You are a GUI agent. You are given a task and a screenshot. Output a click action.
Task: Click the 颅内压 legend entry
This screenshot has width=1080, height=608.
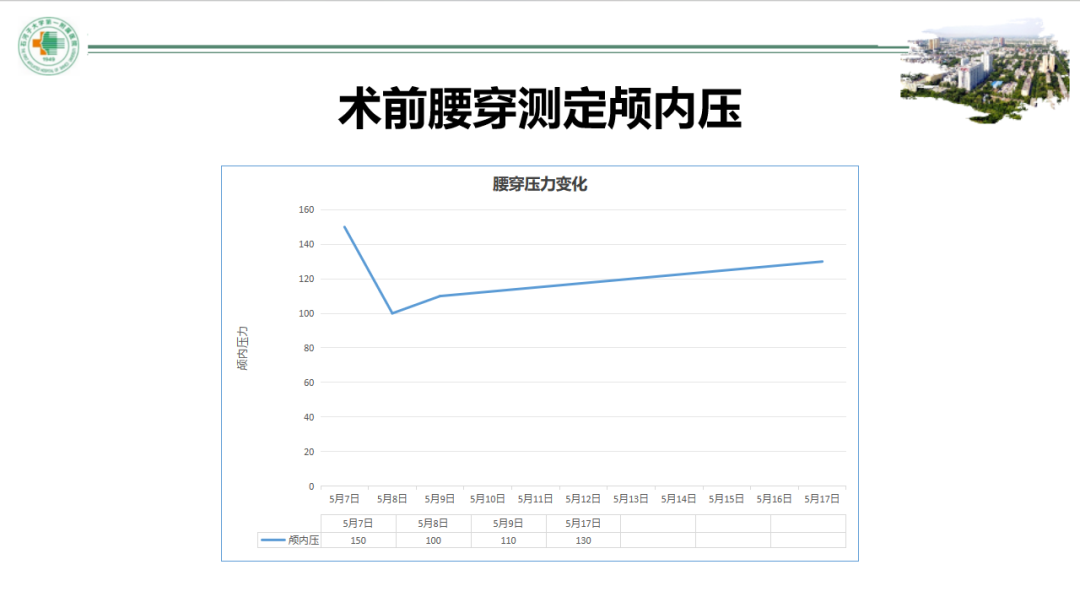point(290,541)
